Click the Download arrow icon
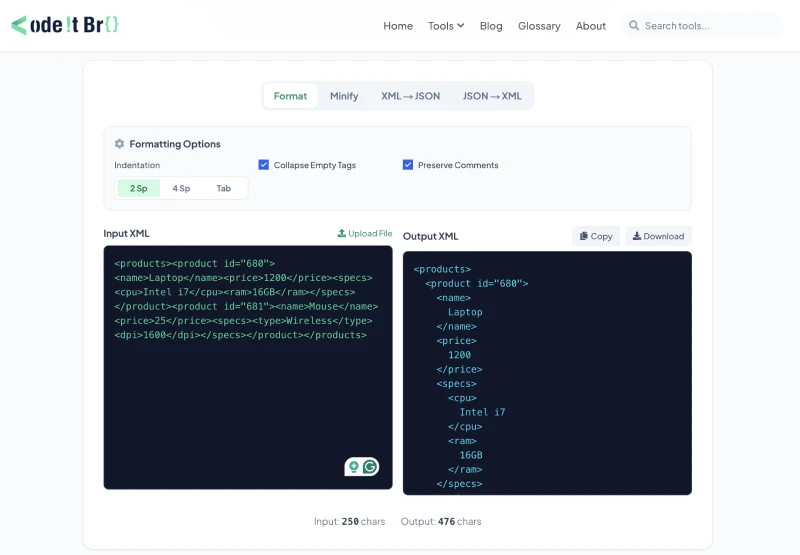The image size is (800, 555). tap(637, 236)
